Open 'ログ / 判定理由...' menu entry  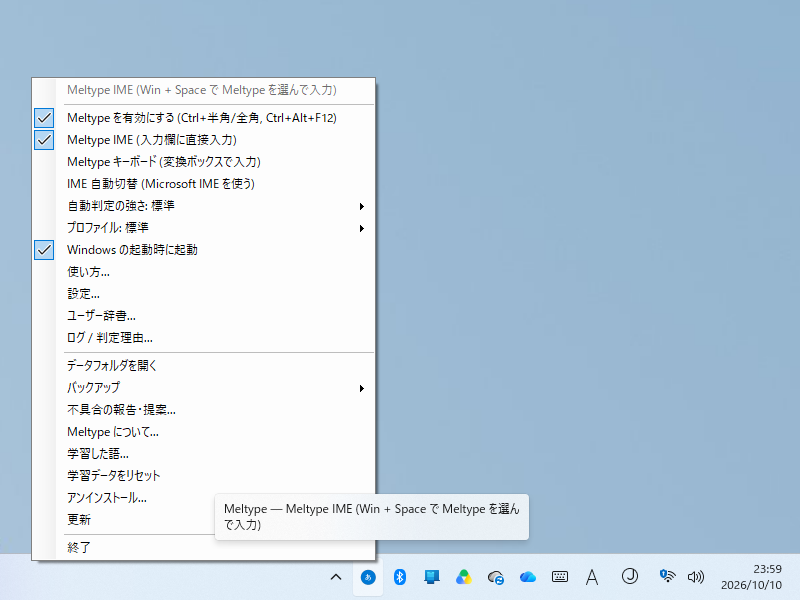tap(204, 338)
